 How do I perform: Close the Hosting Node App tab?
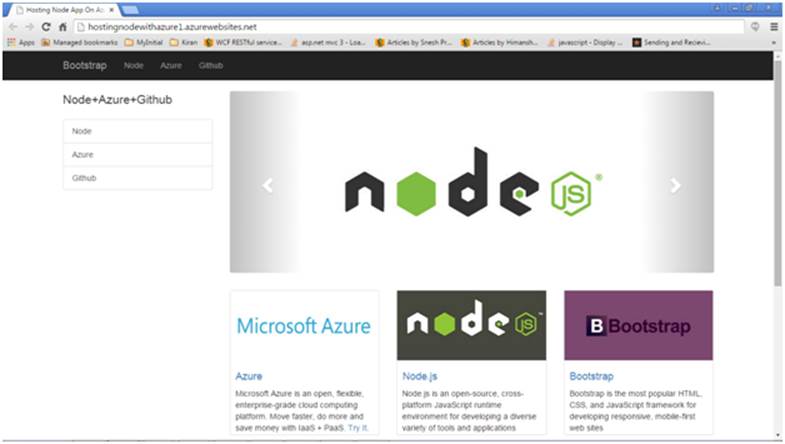[x=111, y=10]
